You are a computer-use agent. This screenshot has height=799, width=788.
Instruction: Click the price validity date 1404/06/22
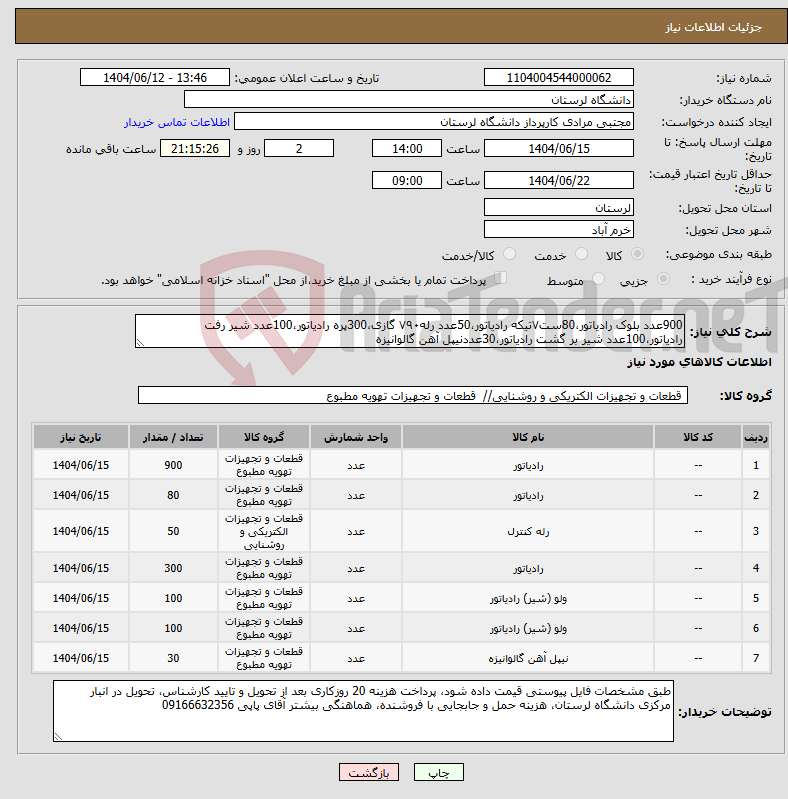[x=559, y=180]
